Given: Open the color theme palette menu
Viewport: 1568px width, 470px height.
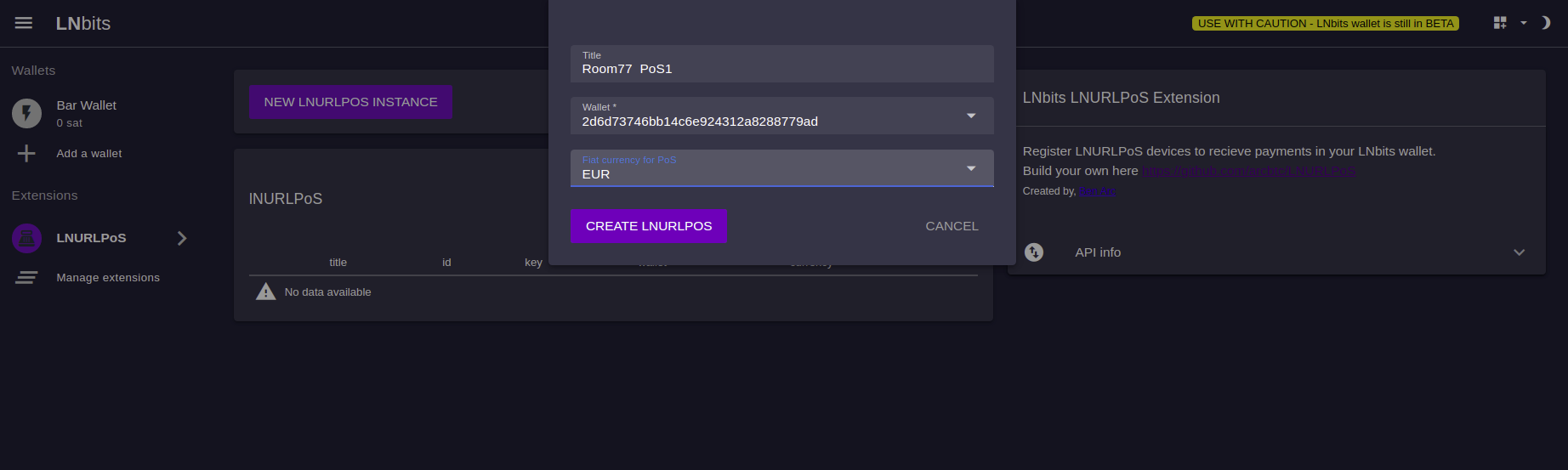Looking at the screenshot, I should 1501,23.
